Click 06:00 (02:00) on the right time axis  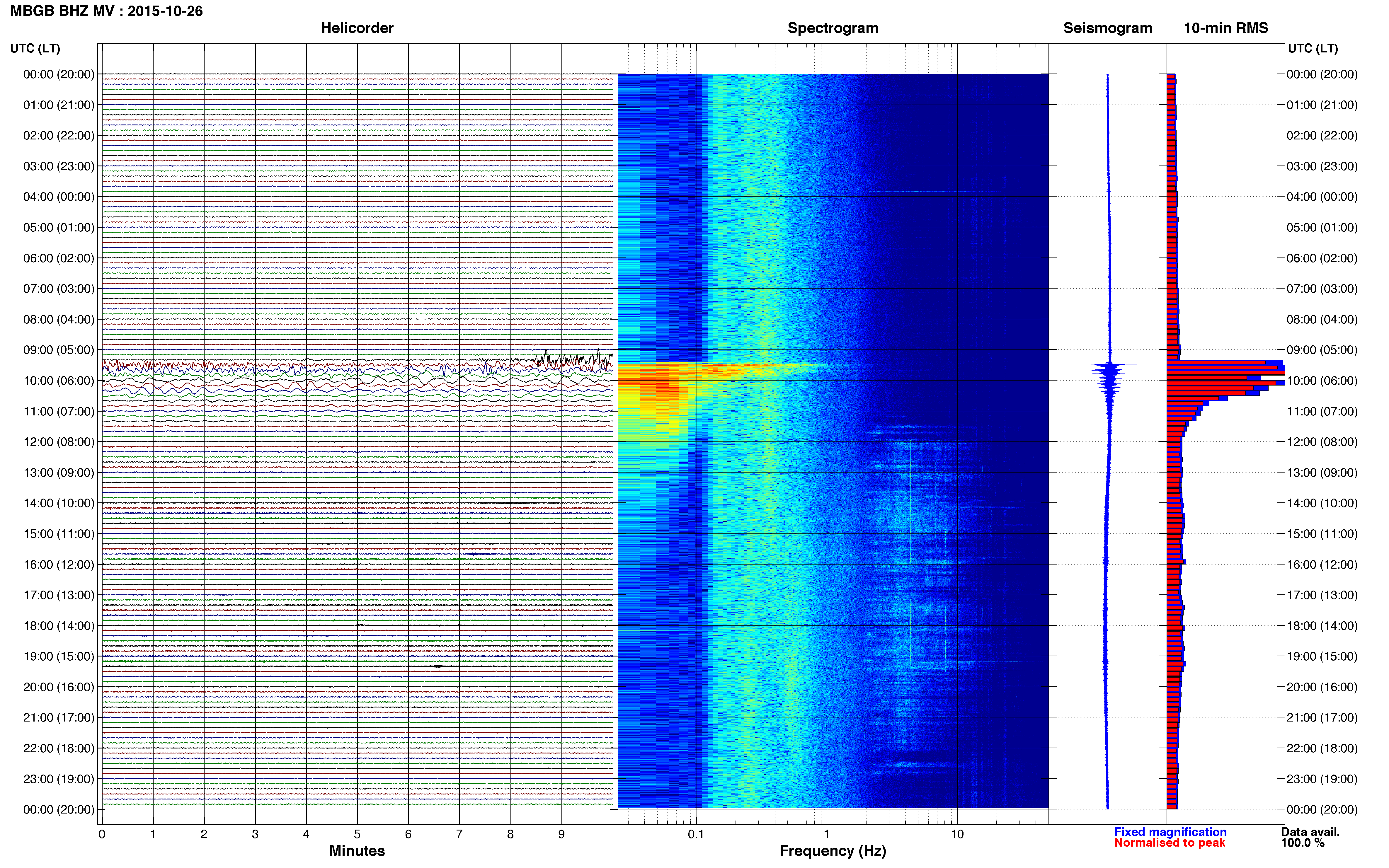(x=1322, y=258)
